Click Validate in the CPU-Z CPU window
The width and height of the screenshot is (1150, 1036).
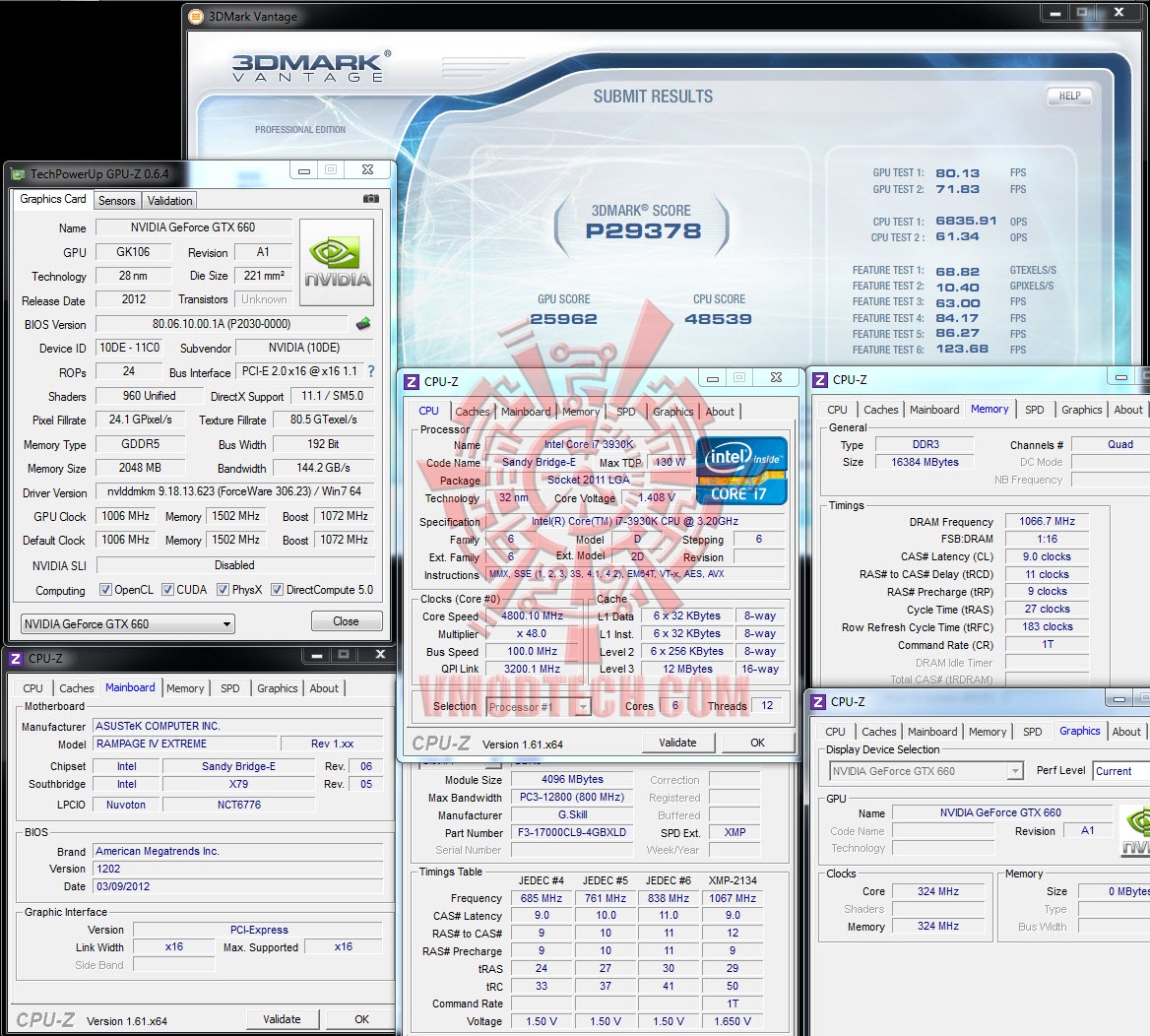pyautogui.click(x=677, y=743)
